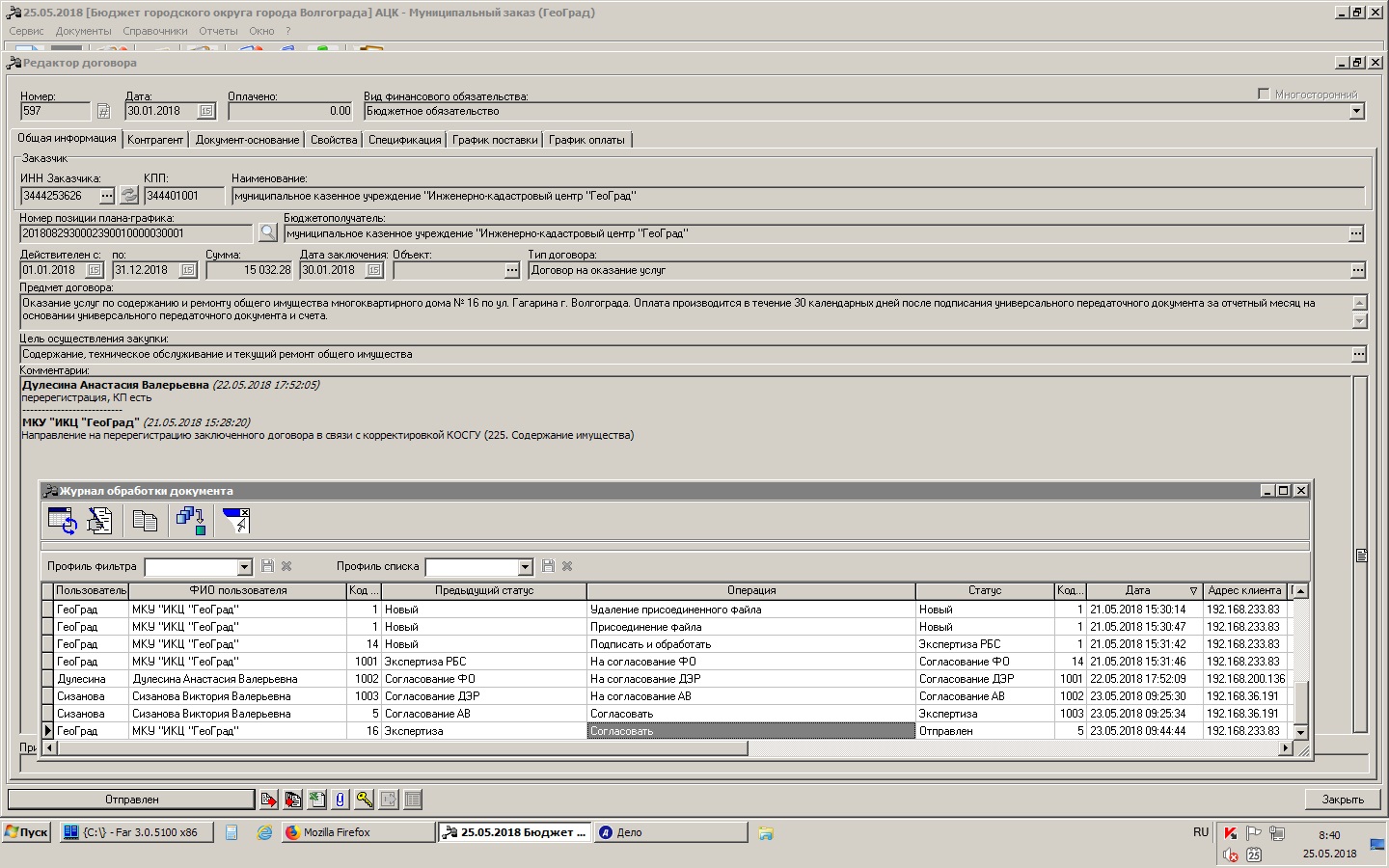
Task: Expand the Профиль фильтра dropdown
Action: pos(244,567)
